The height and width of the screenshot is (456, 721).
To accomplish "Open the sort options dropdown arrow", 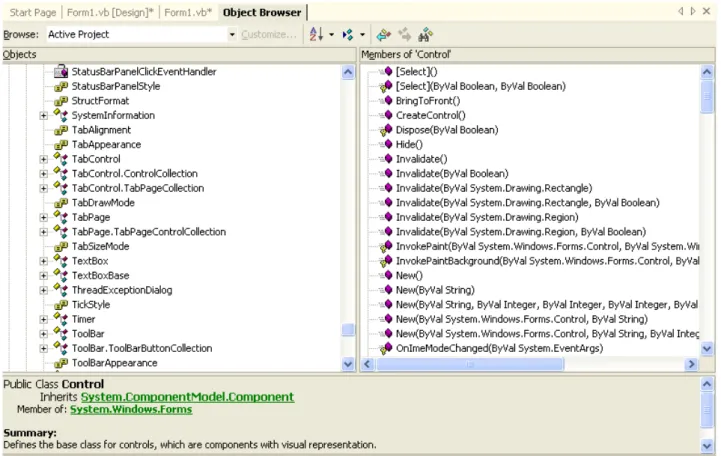I will click(332, 34).
